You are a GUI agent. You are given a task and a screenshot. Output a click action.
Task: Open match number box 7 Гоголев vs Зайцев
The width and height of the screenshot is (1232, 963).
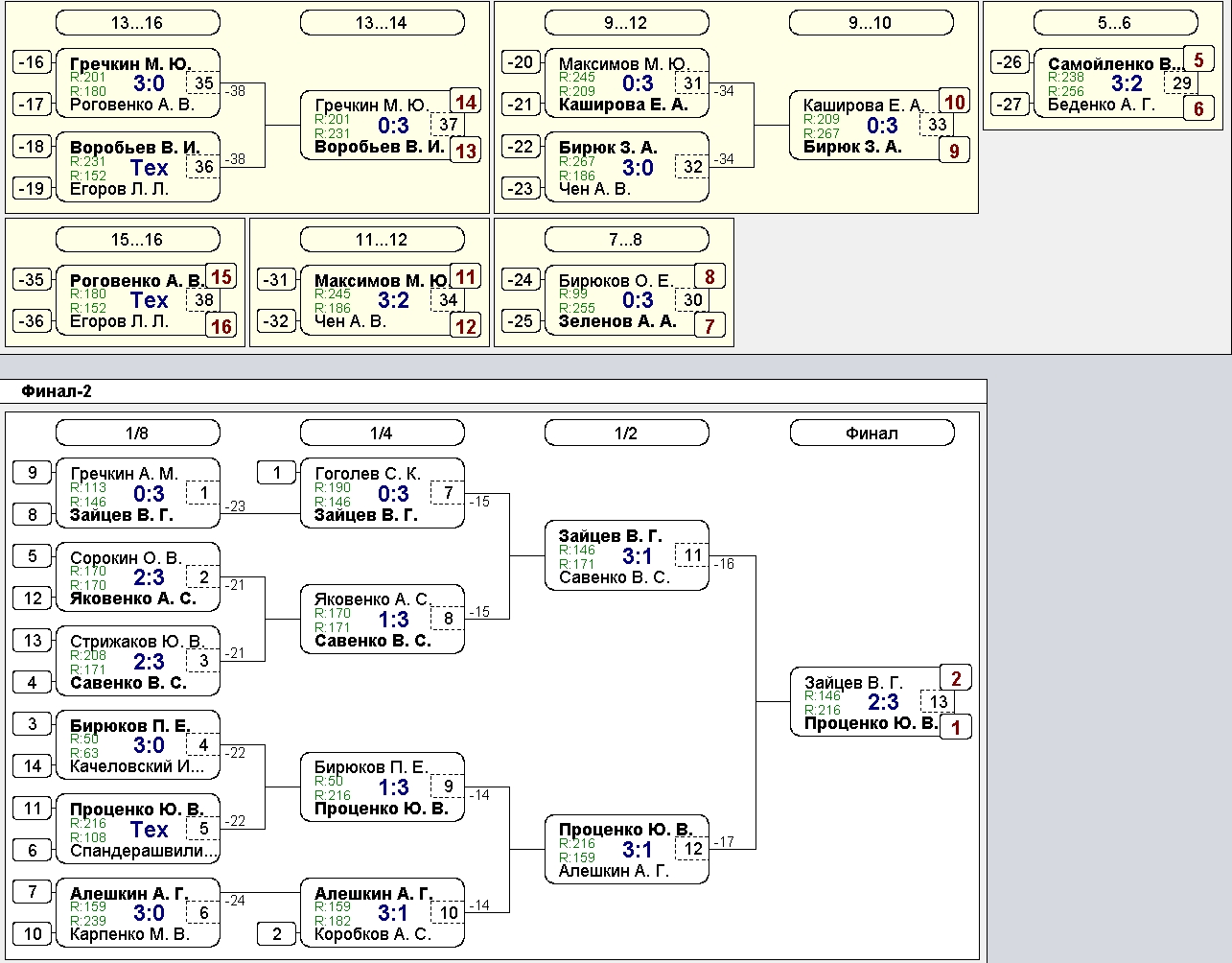449,493
